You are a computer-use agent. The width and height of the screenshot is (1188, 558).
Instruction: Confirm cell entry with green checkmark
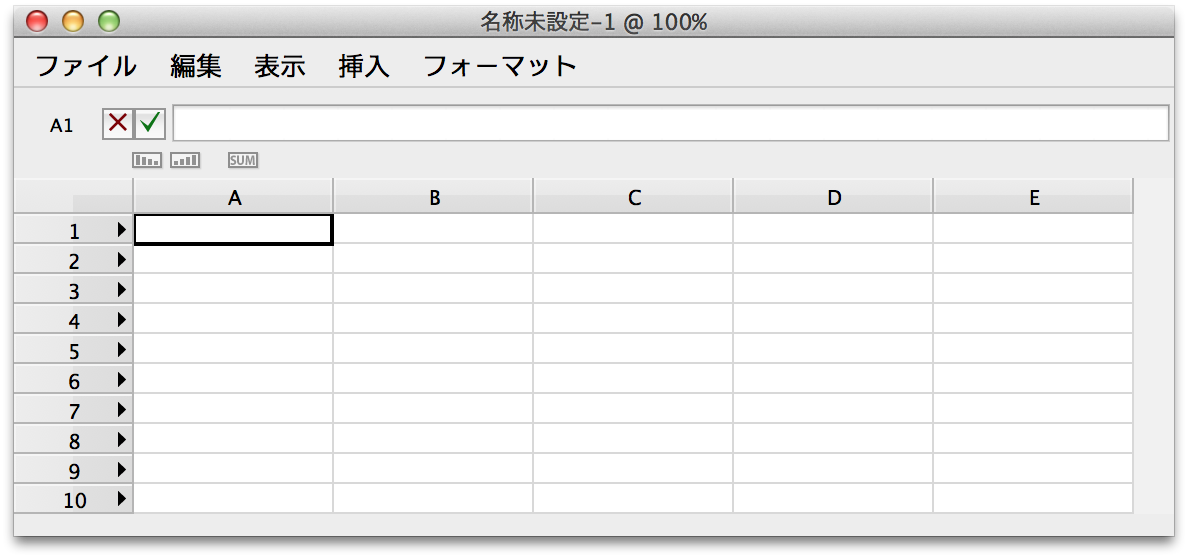click(x=150, y=123)
